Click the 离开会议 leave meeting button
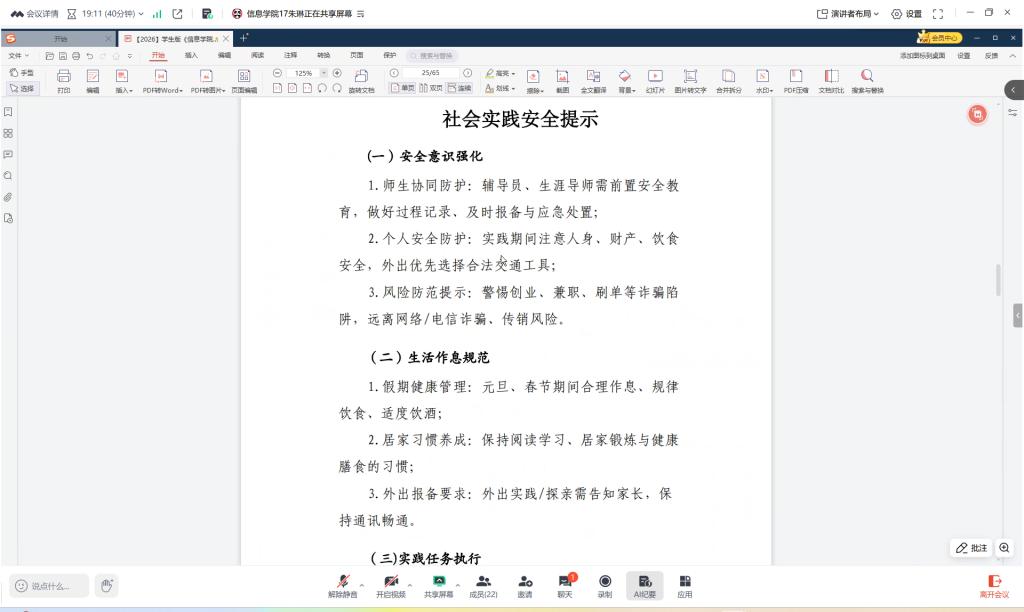Viewport: 1024px width, 612px height. click(994, 585)
